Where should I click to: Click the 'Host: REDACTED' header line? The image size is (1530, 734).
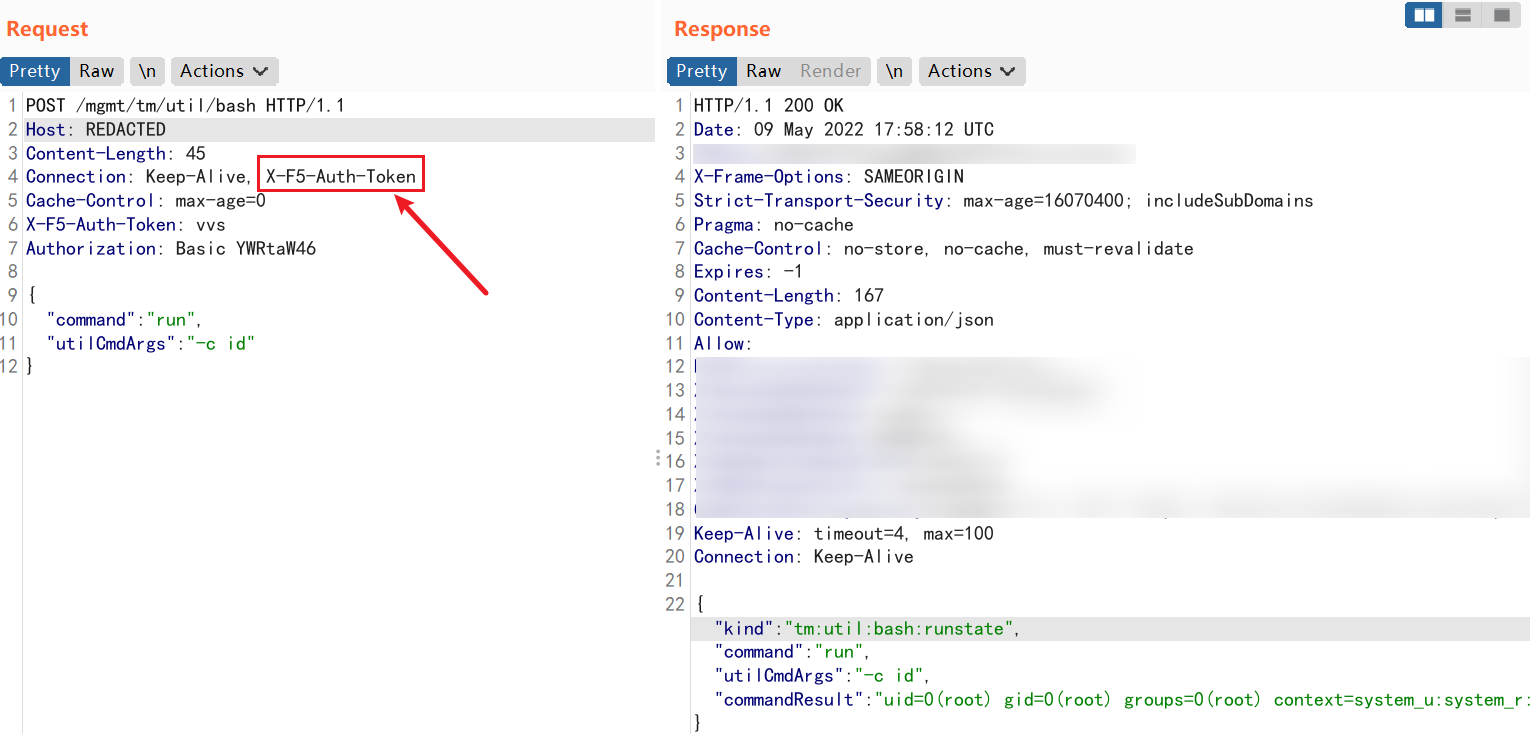click(96, 129)
